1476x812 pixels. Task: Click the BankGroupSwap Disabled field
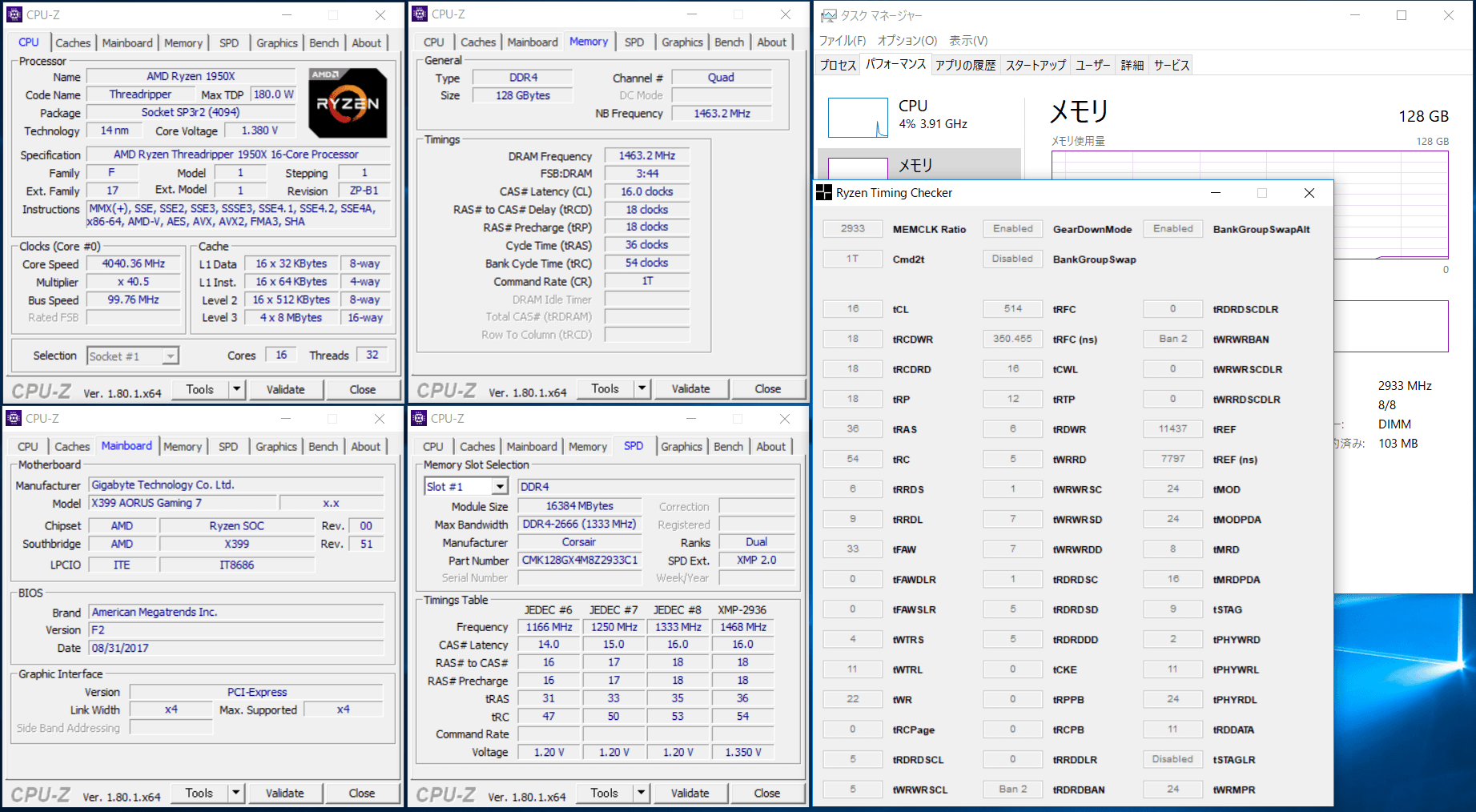click(1013, 259)
